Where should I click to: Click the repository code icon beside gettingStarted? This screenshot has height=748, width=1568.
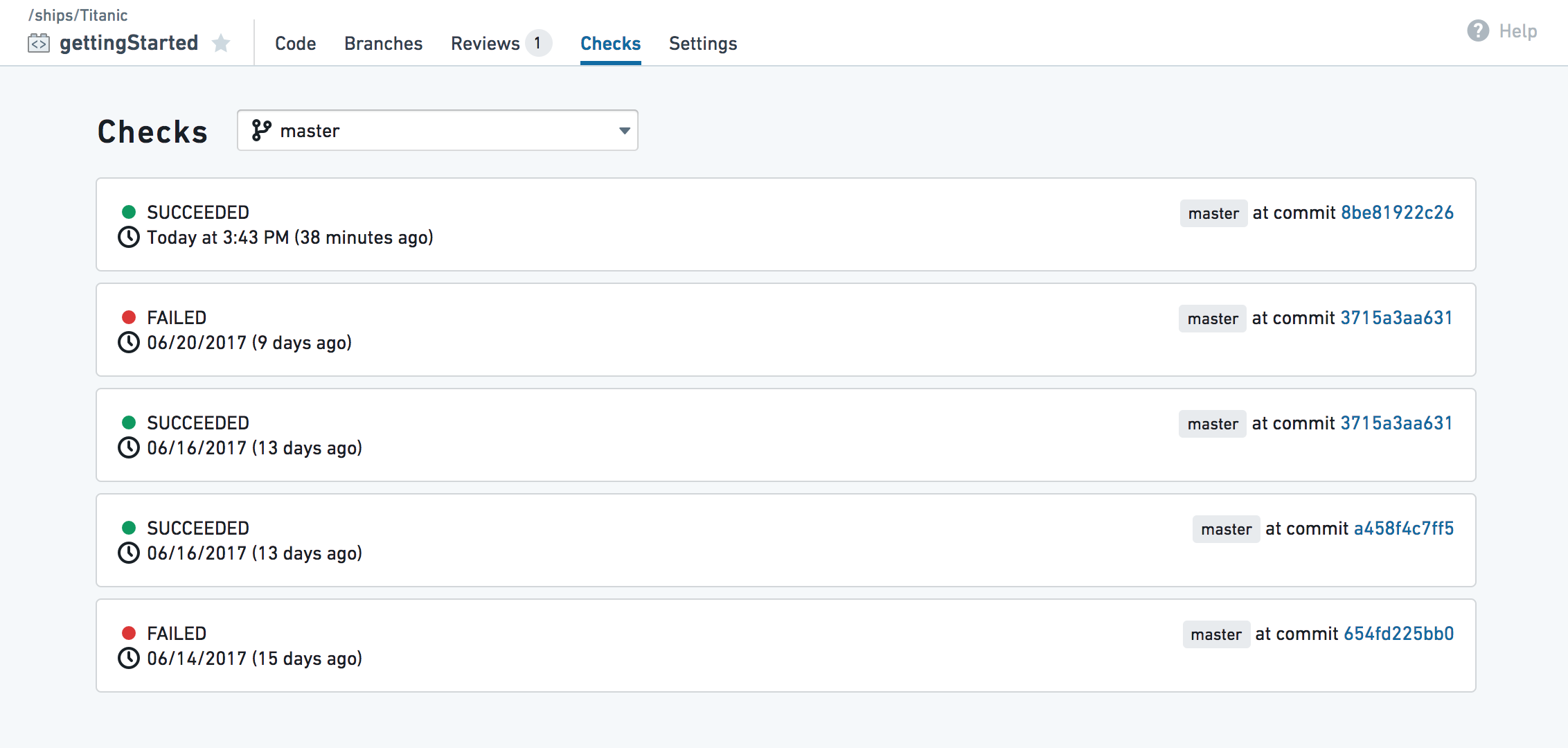click(x=39, y=44)
